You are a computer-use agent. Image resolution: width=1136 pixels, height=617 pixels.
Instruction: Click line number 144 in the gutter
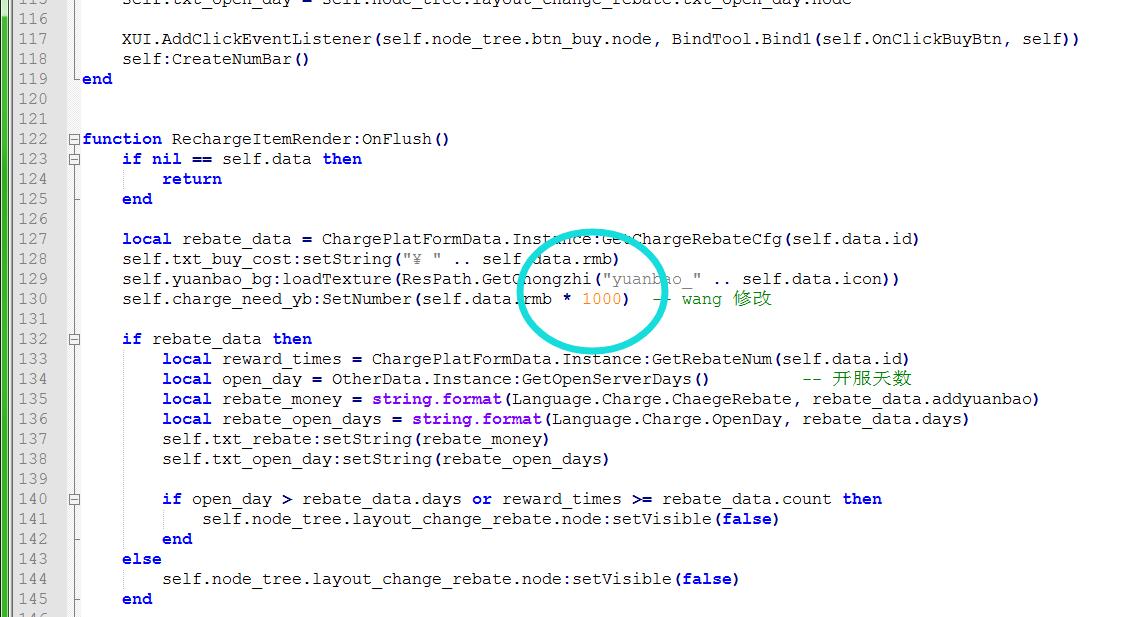point(32,579)
